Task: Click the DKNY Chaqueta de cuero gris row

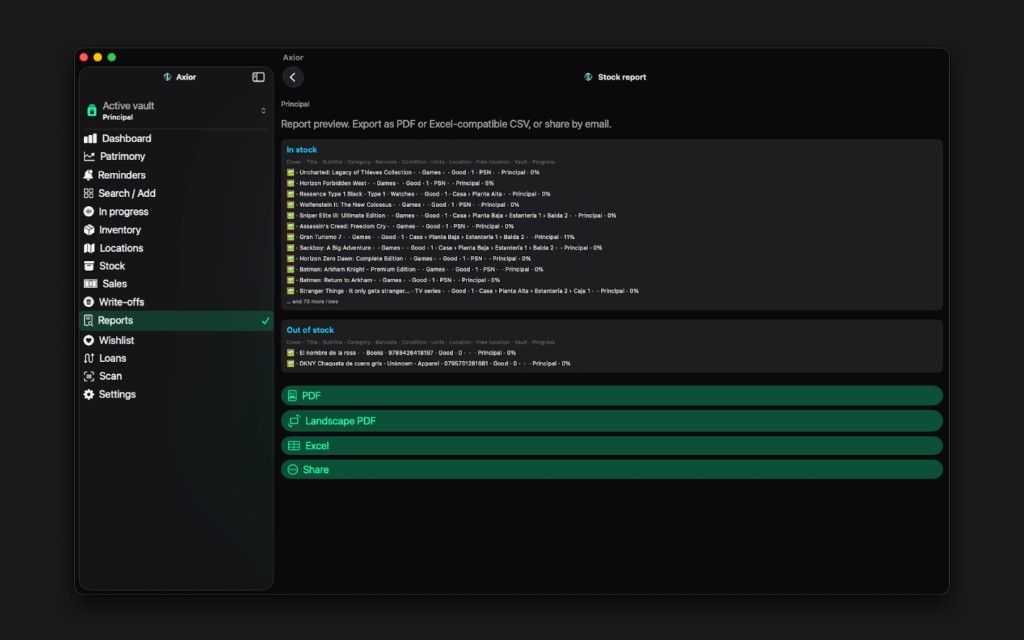Action: (428, 364)
